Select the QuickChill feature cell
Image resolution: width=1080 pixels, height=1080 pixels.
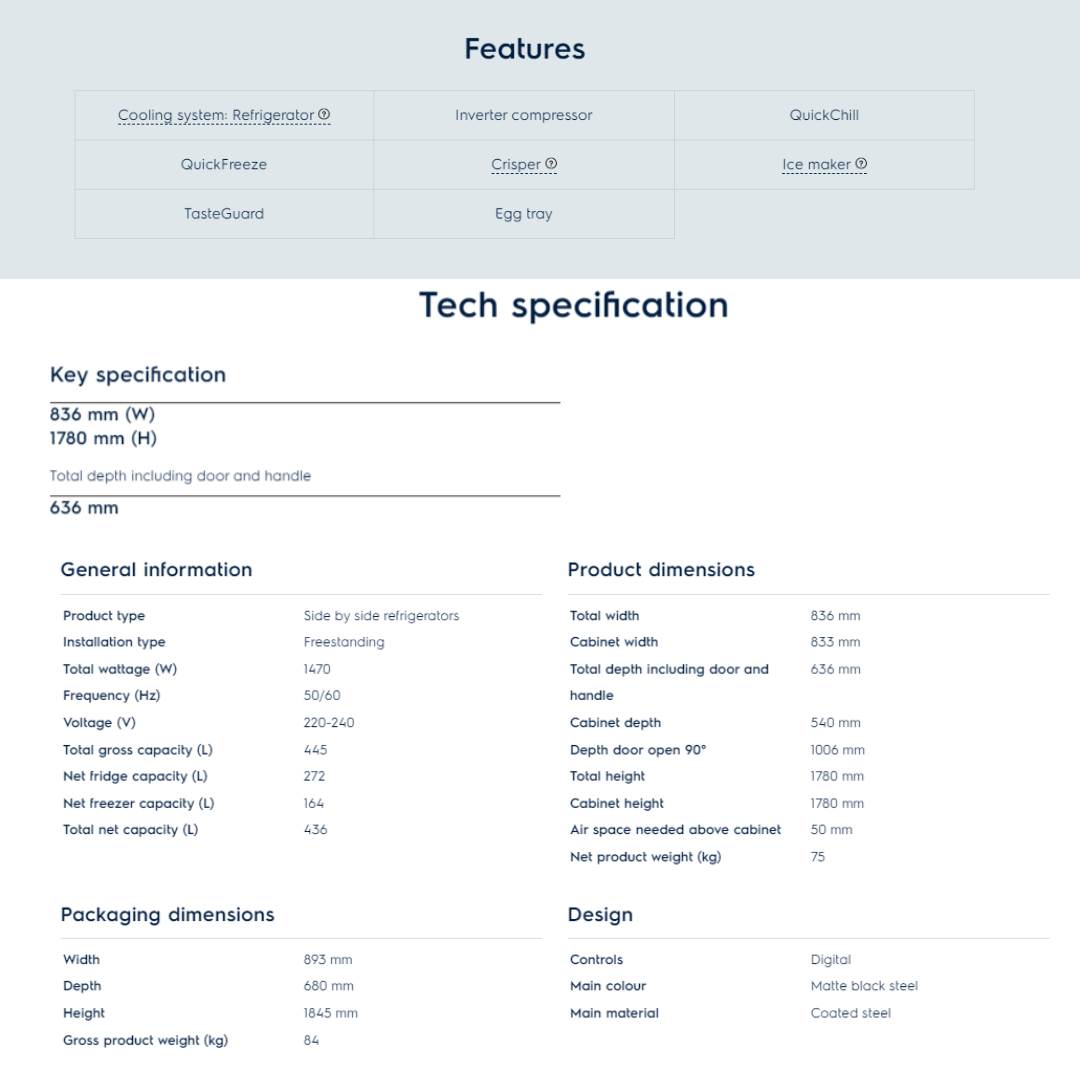(824, 115)
